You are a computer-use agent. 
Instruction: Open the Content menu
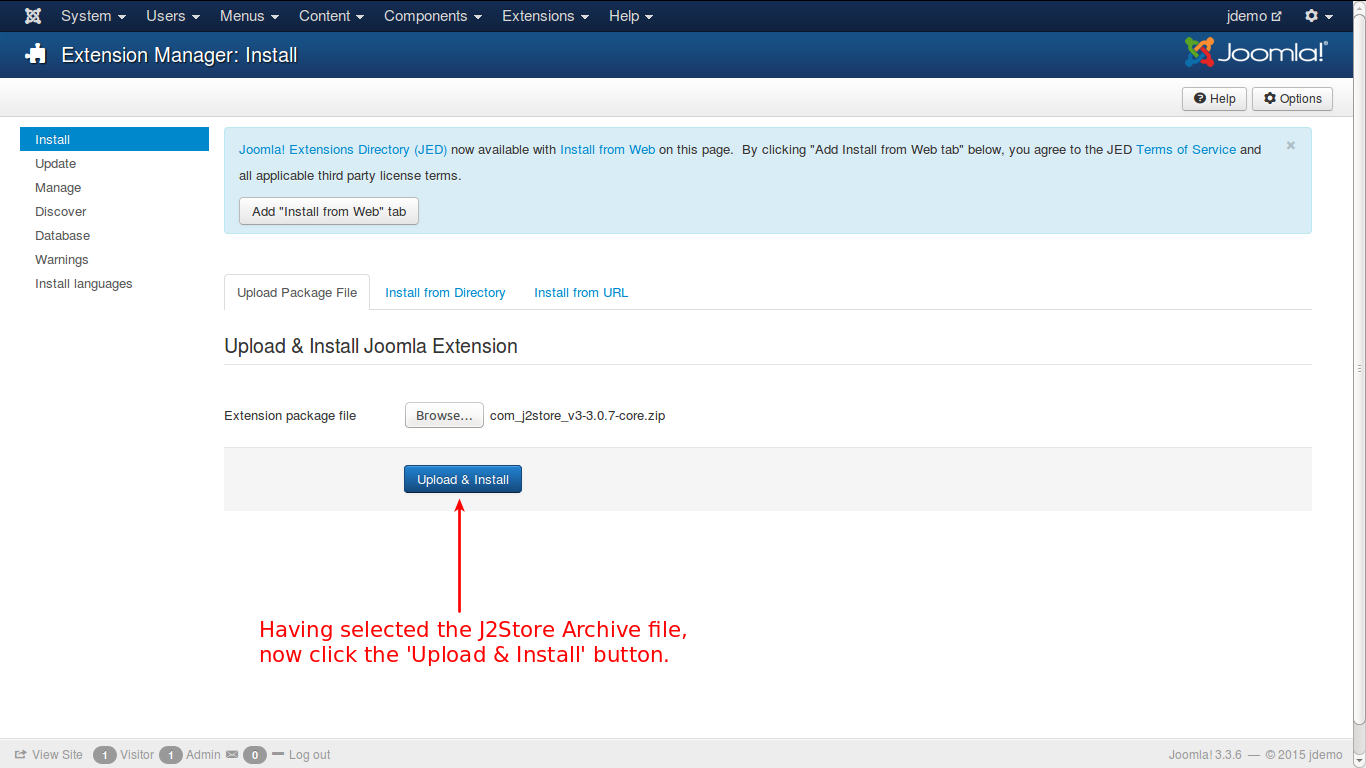tap(331, 16)
